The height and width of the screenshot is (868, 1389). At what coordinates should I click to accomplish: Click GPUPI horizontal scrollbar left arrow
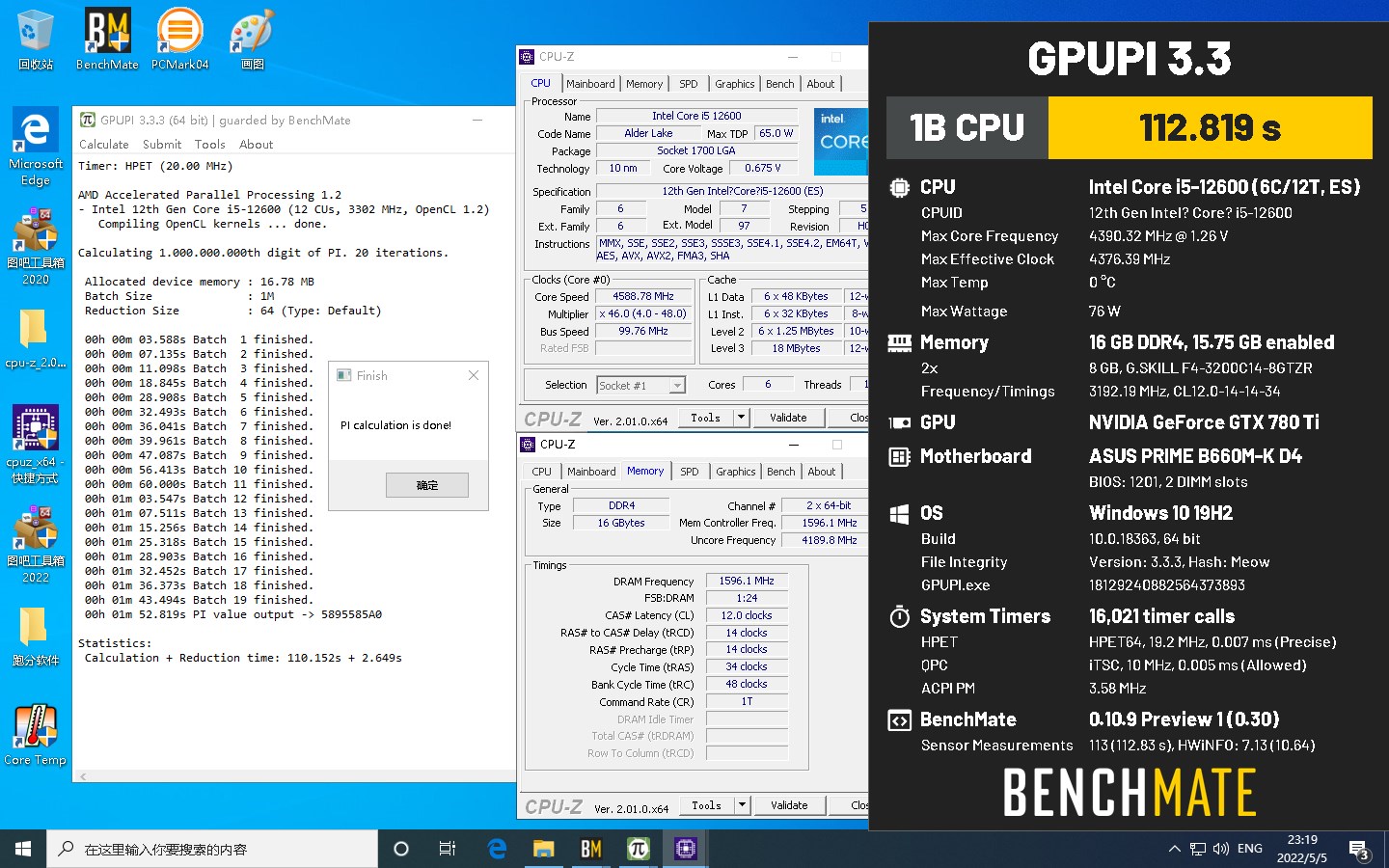point(83,776)
